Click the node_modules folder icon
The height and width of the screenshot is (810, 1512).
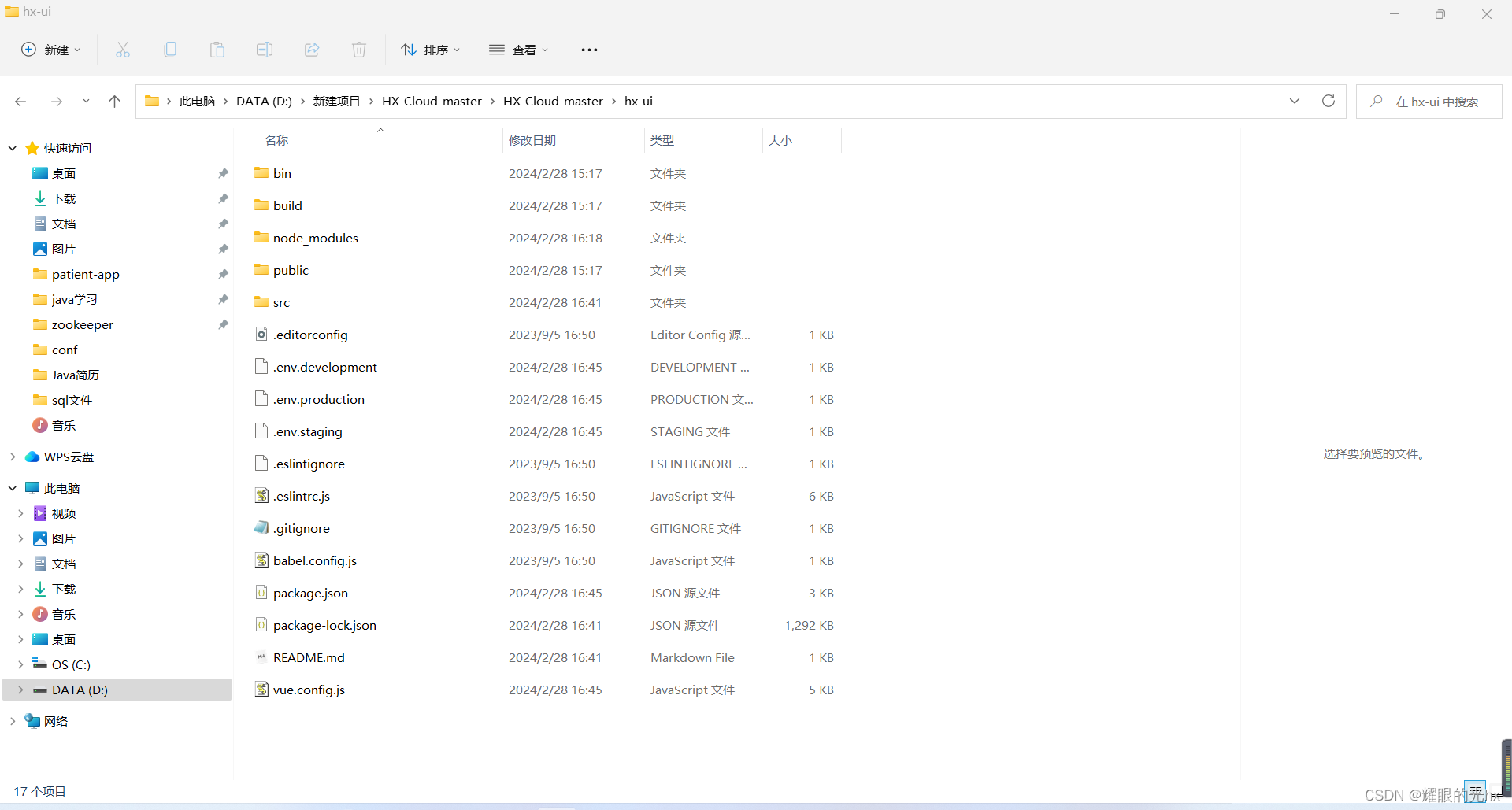[261, 238]
